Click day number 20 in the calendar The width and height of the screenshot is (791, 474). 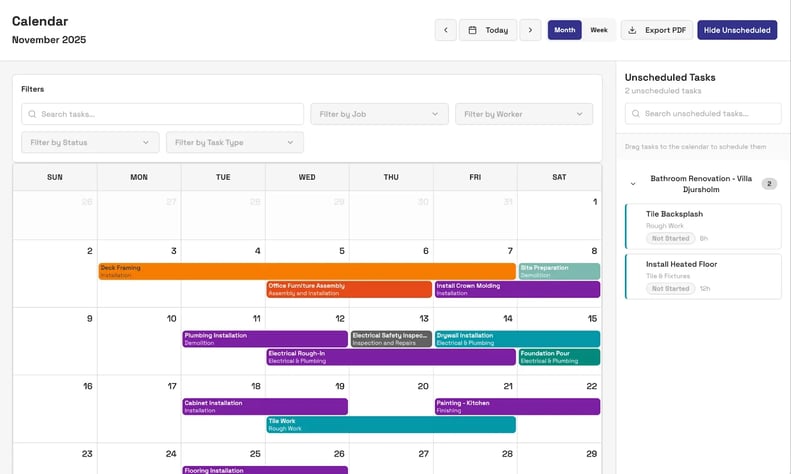(x=423, y=386)
